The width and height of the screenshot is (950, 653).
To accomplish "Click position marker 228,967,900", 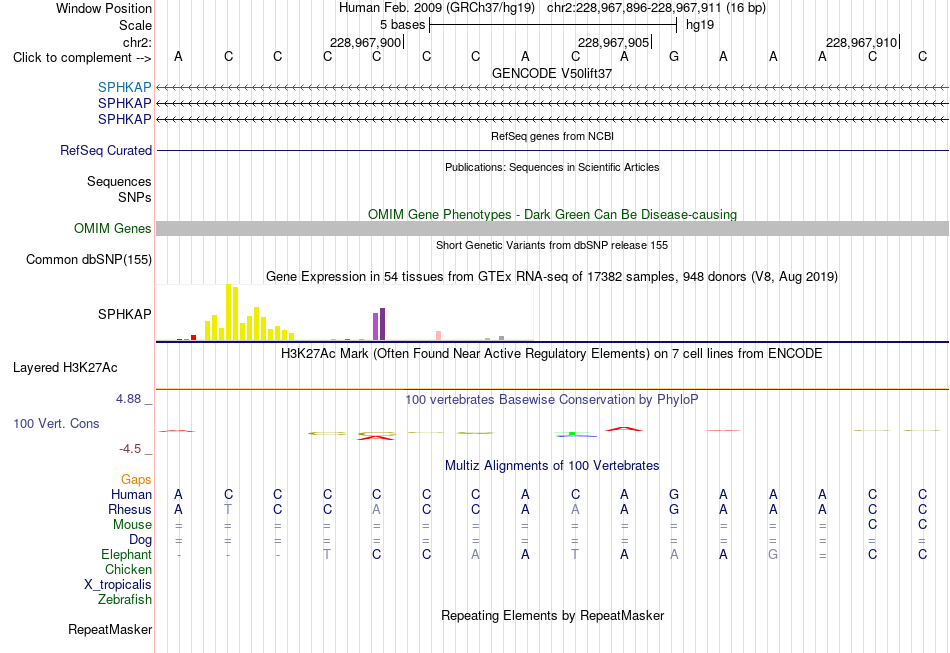I will point(365,42).
